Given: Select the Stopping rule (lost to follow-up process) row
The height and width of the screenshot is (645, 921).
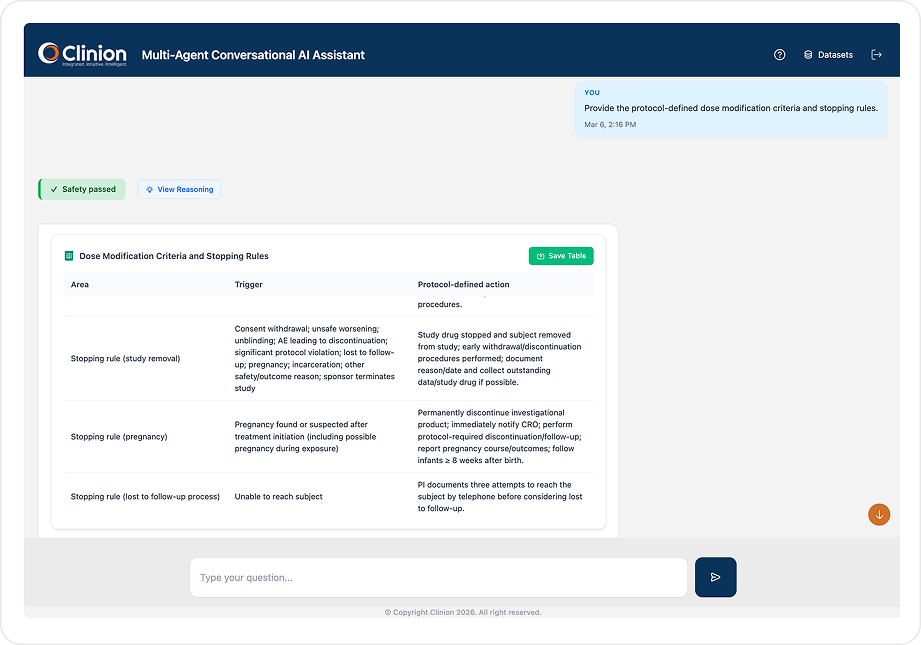Looking at the screenshot, I should click(x=145, y=496).
